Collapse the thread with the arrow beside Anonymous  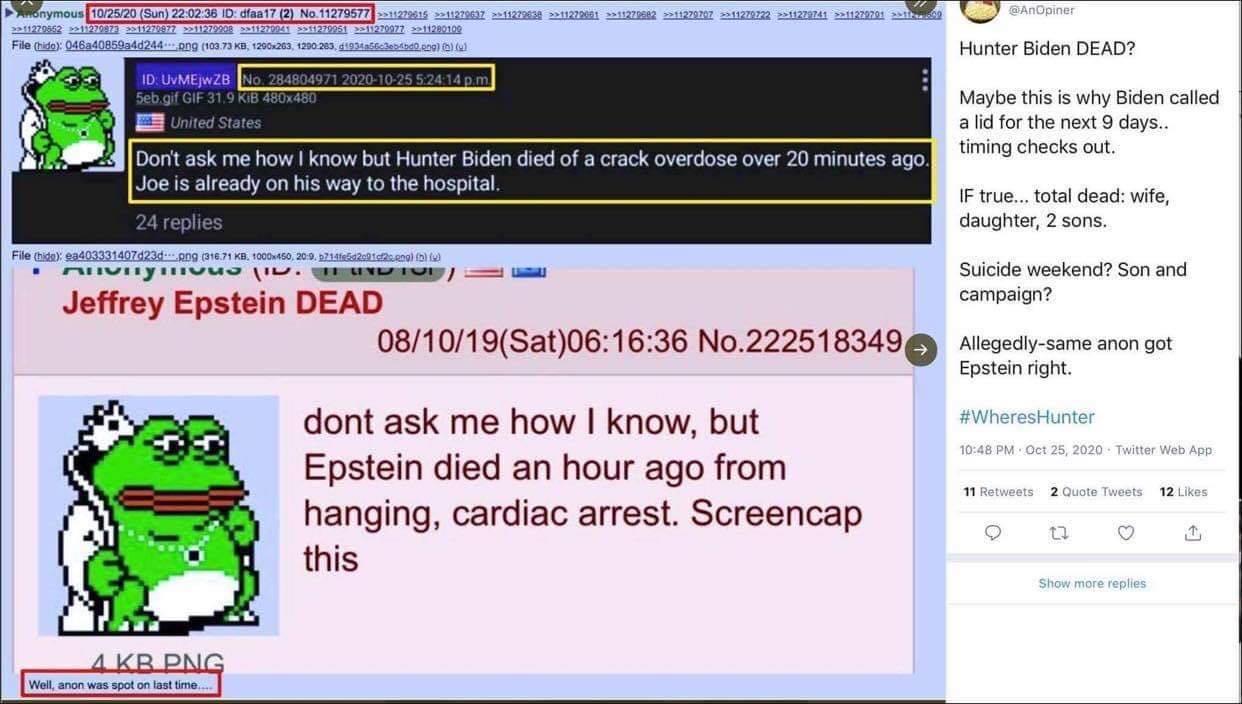tap(8, 13)
